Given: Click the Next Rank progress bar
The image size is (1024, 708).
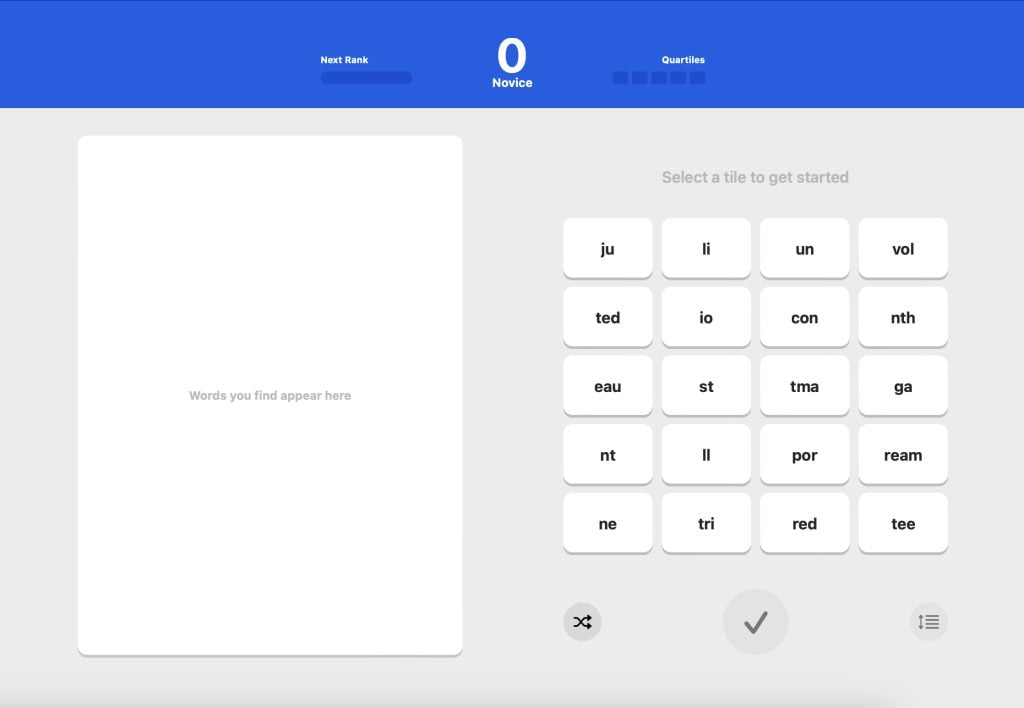Looking at the screenshot, I should (366, 78).
